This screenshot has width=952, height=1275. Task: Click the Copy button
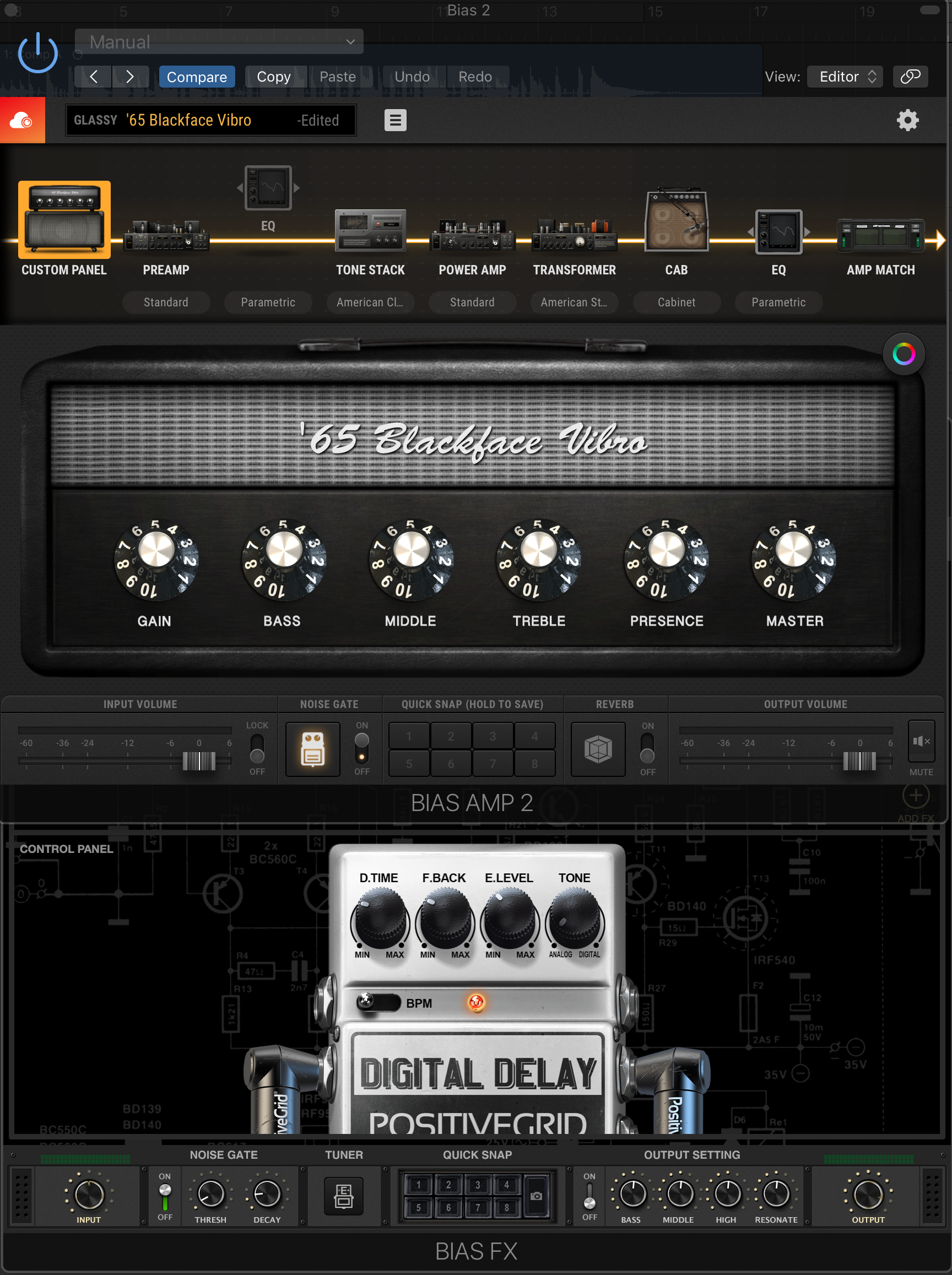[x=274, y=77]
